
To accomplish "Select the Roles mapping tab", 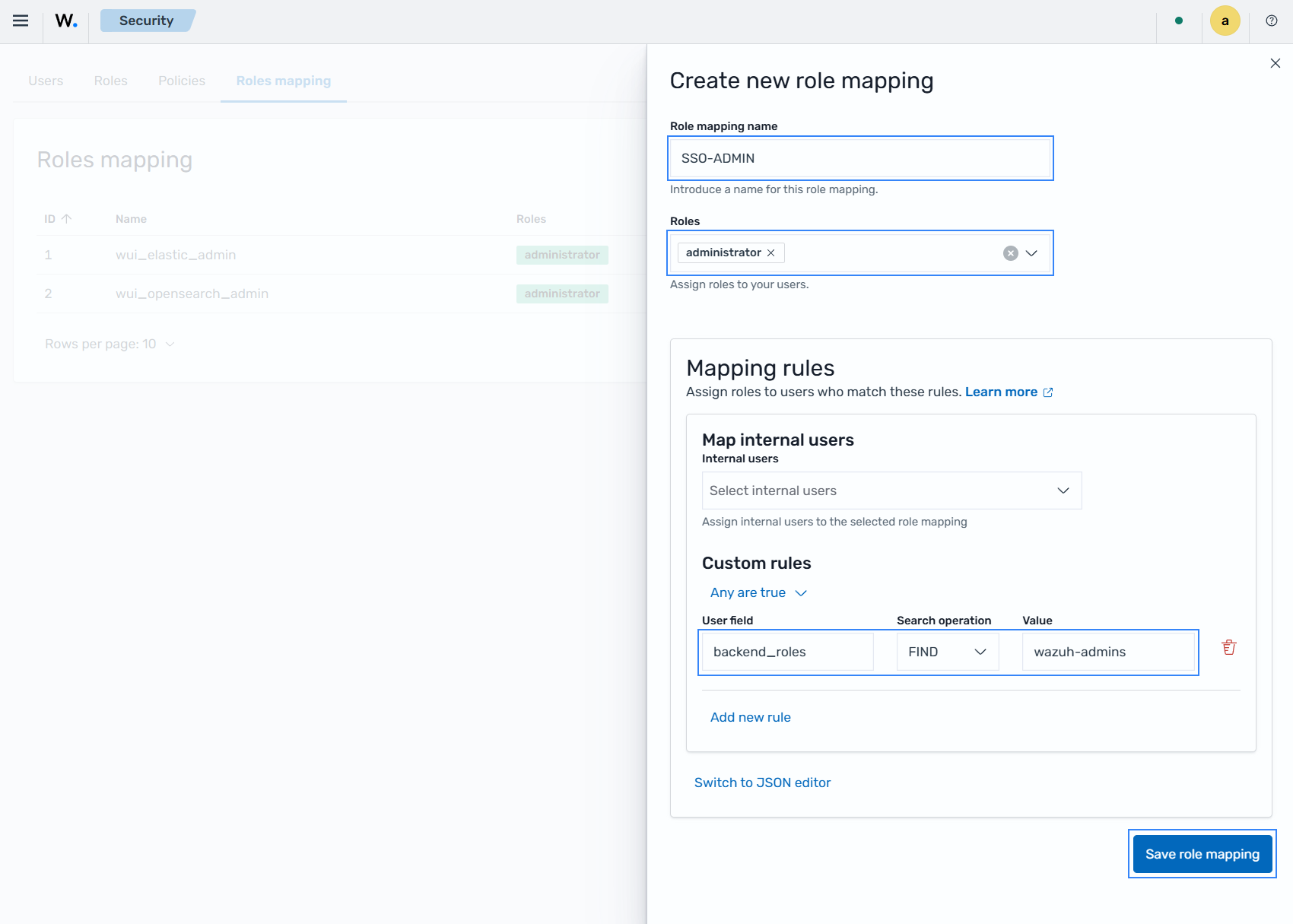I will tap(284, 81).
